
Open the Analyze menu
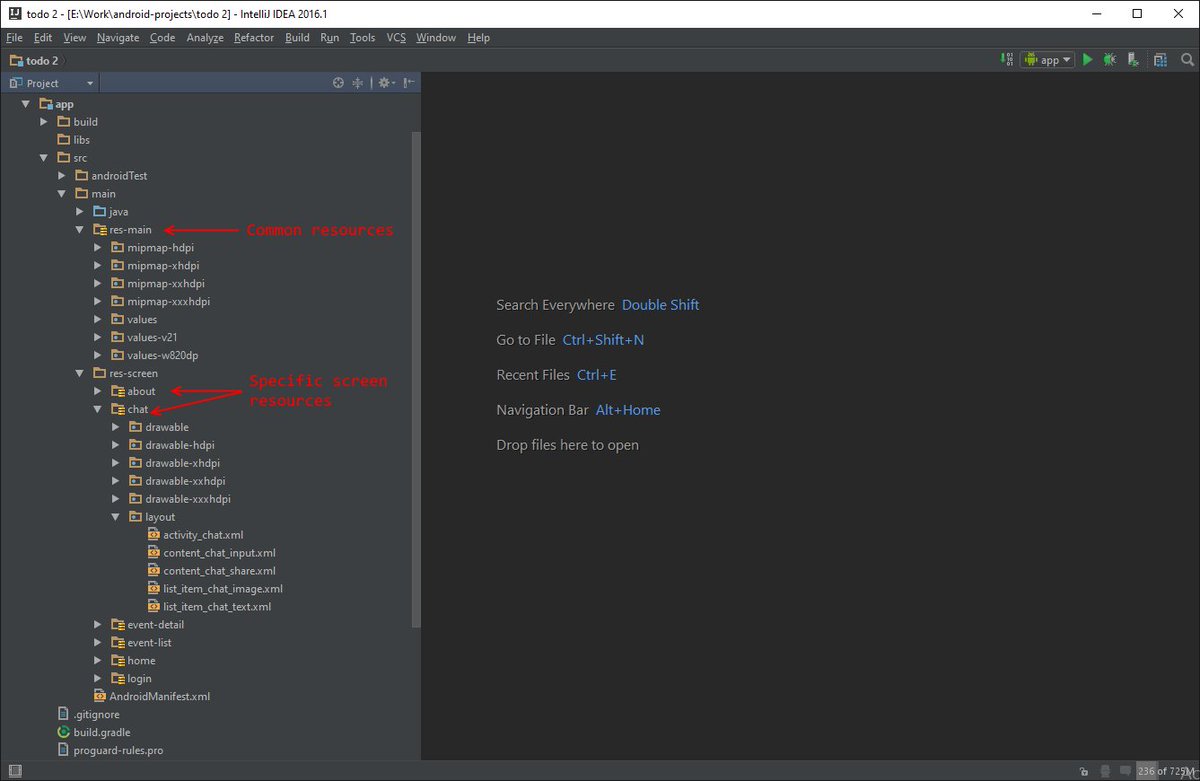point(205,38)
